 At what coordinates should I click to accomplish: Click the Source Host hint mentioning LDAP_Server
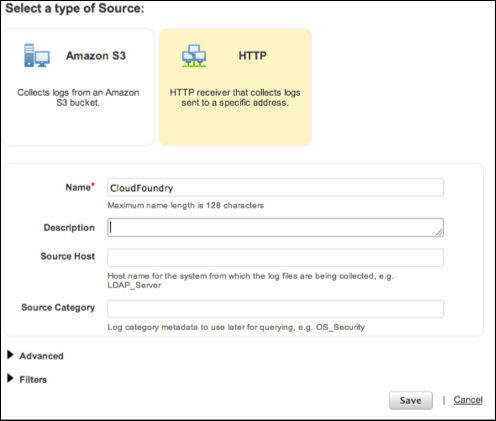[250, 280]
